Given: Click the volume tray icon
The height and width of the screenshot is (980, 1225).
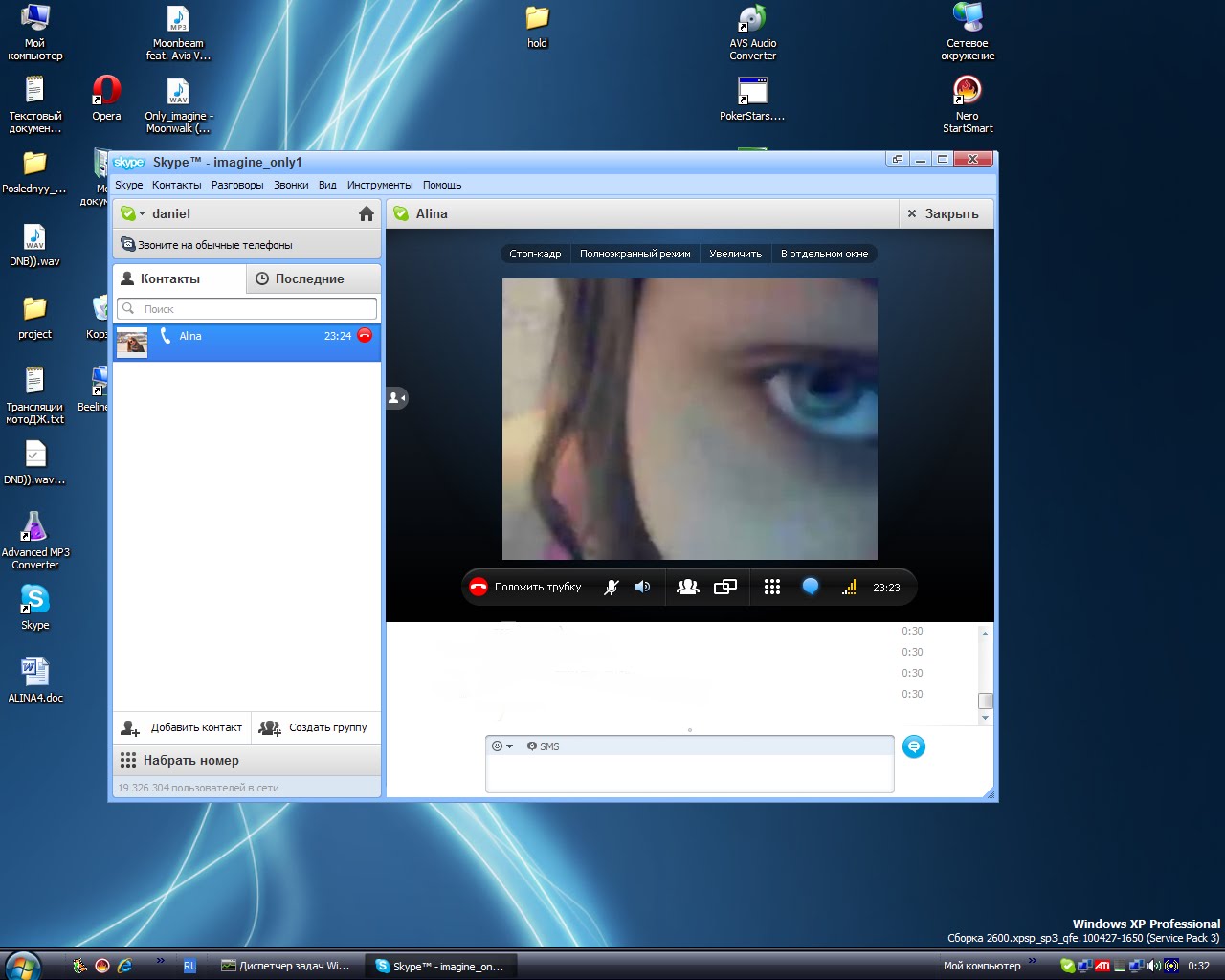Looking at the screenshot, I should 1154,966.
